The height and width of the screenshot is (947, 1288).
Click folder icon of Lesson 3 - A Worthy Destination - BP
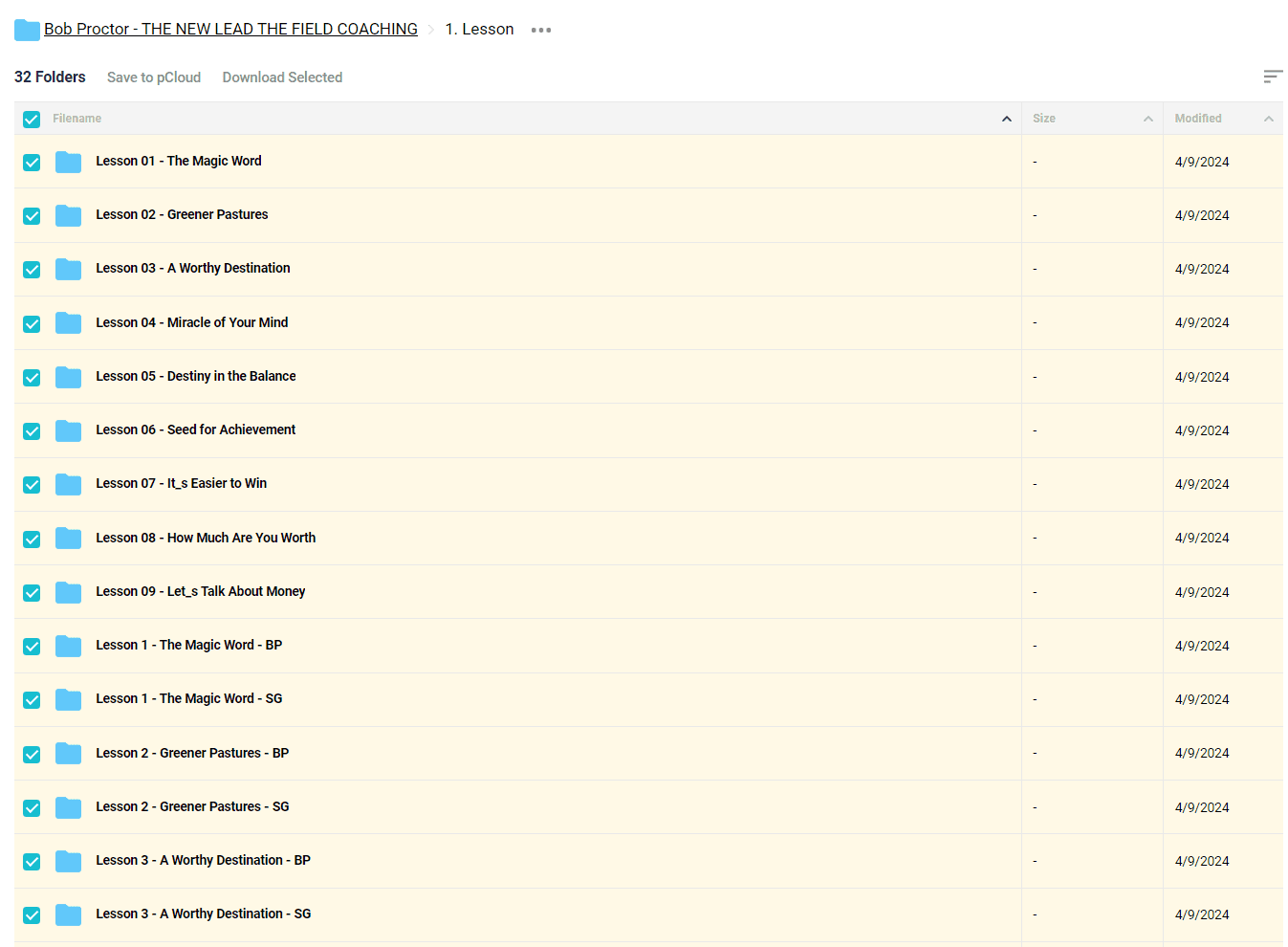coord(68,861)
